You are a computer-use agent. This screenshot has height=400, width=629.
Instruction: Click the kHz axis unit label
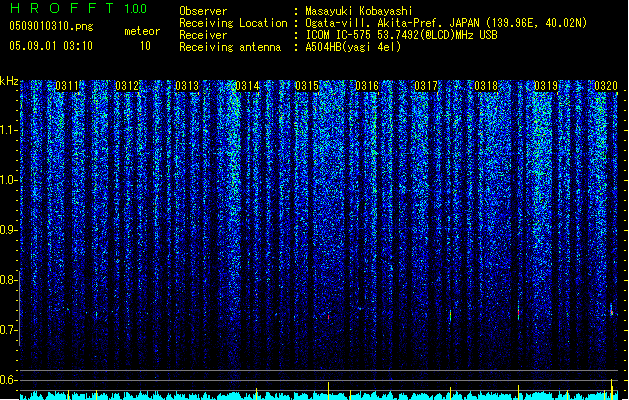[x=9, y=81]
